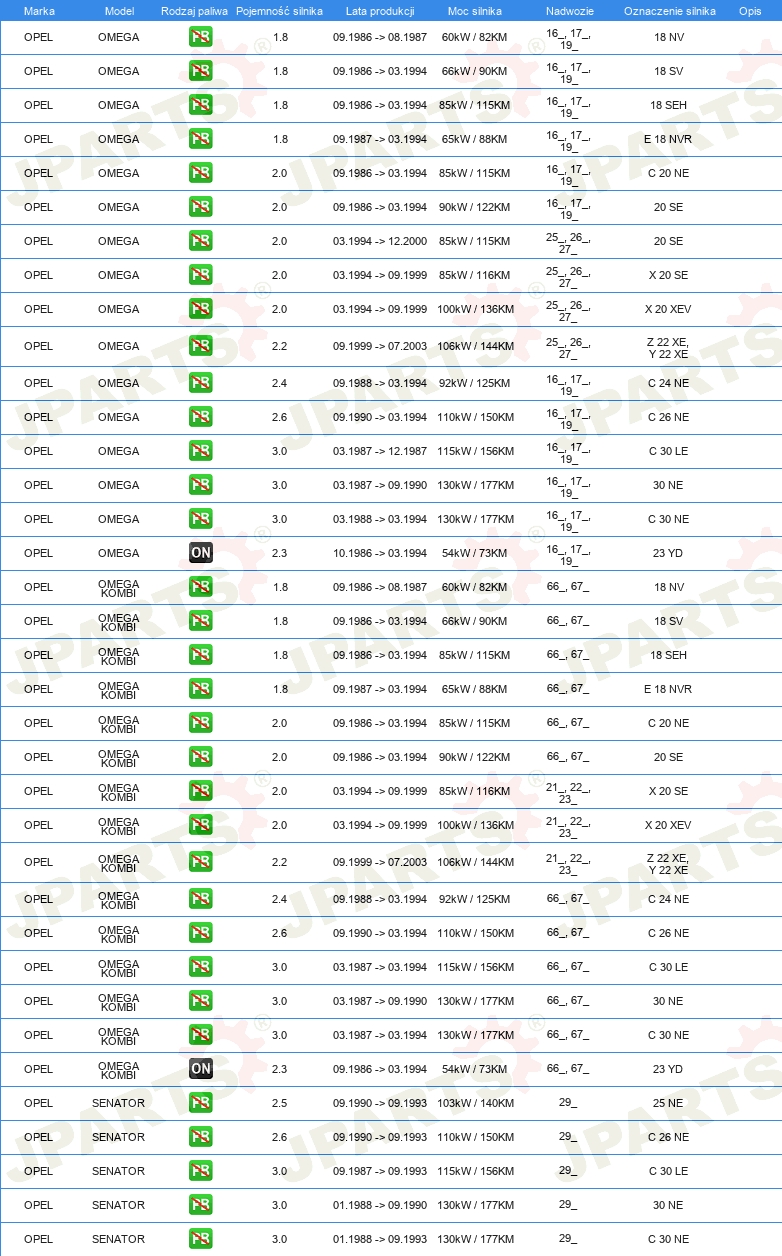Screen dimensions: 782x1256
Task: Click the Opis column header
Action: 750,11
